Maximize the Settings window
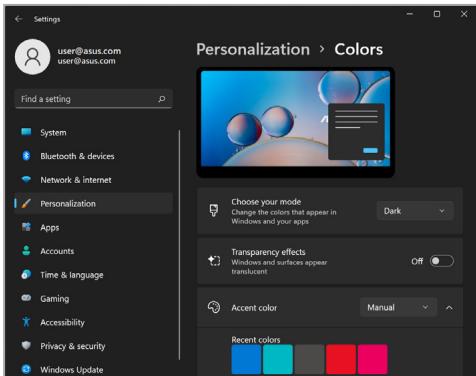This screenshot has height=376, width=476. (x=437, y=14)
